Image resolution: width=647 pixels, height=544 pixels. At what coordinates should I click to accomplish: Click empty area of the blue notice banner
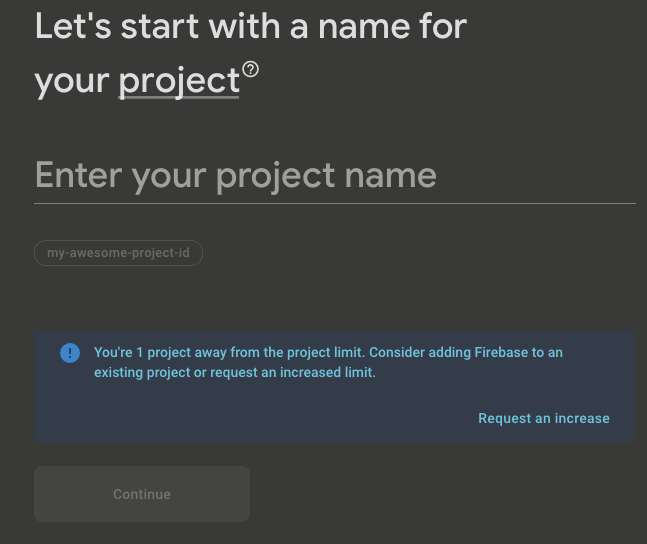coord(248,417)
